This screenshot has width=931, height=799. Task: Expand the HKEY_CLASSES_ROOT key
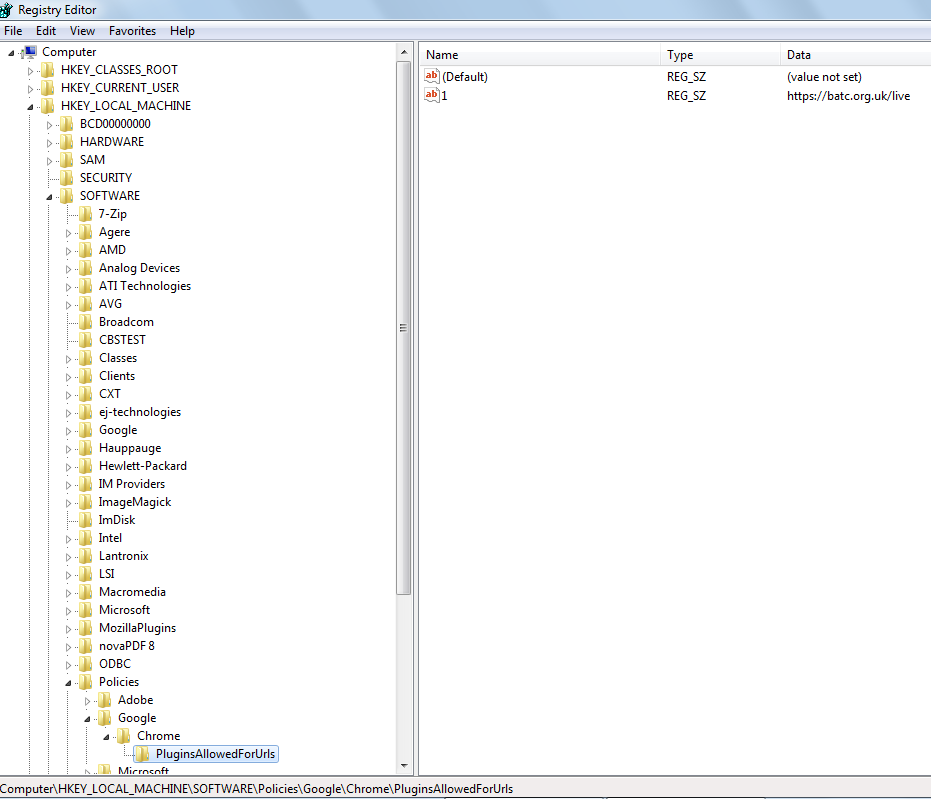point(31,71)
